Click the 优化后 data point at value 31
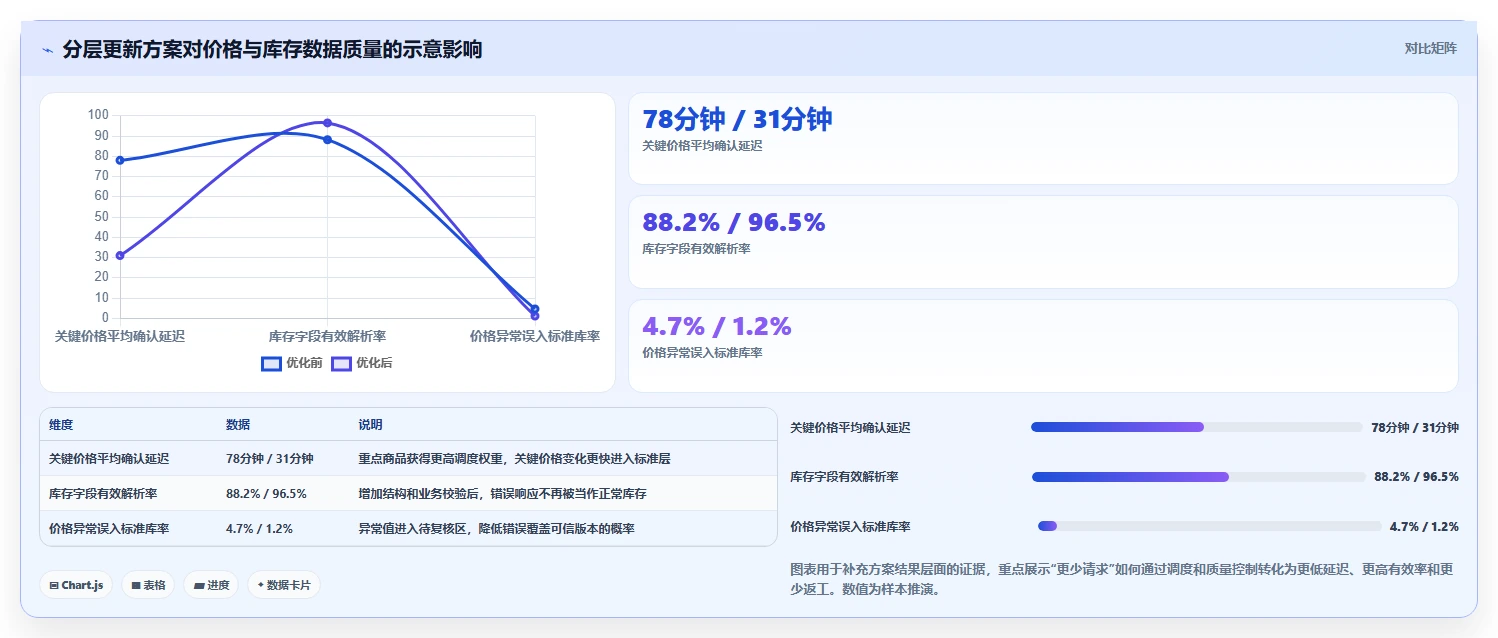Screen dimensions: 1498x638 [120, 255]
